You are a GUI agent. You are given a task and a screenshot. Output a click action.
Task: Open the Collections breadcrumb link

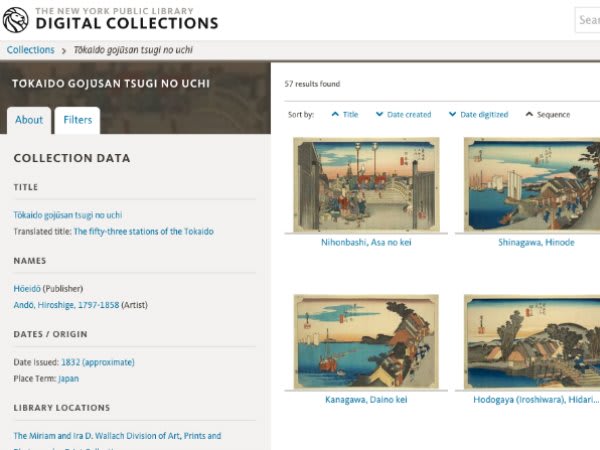[31, 50]
